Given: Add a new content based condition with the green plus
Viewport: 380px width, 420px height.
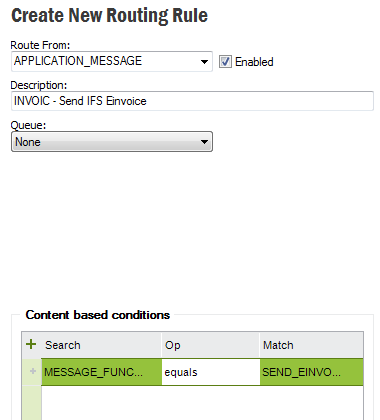Looking at the screenshot, I should 31,344.
